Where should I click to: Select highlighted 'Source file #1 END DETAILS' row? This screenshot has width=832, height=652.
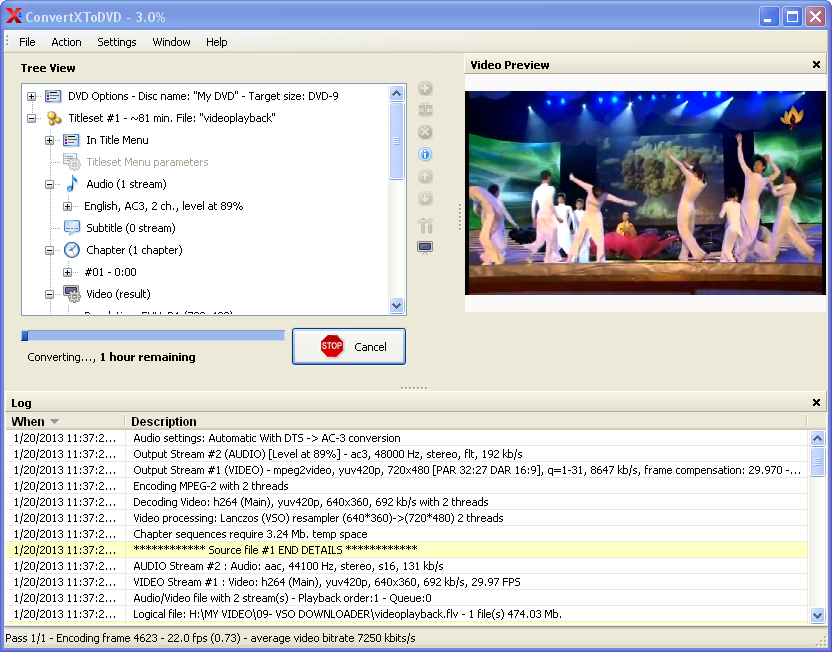coord(406,550)
